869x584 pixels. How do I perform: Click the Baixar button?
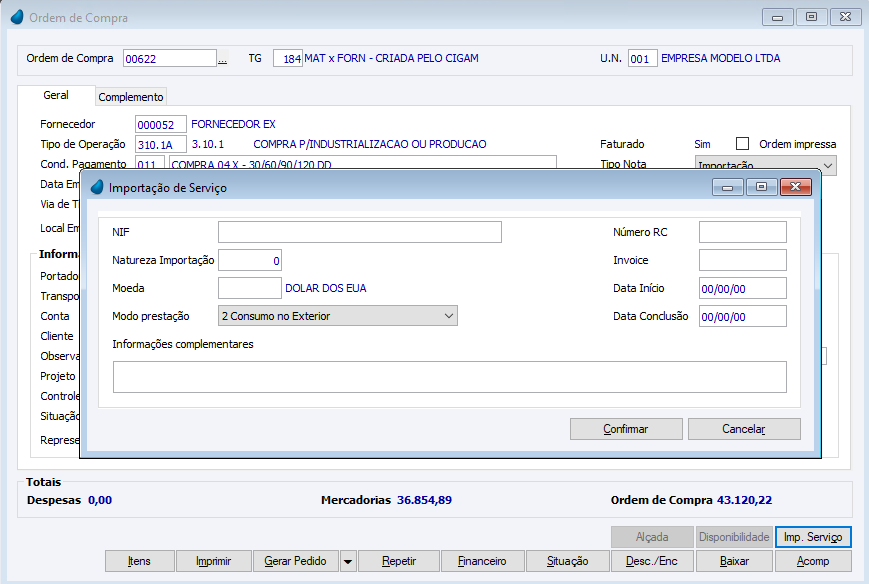[734, 561]
